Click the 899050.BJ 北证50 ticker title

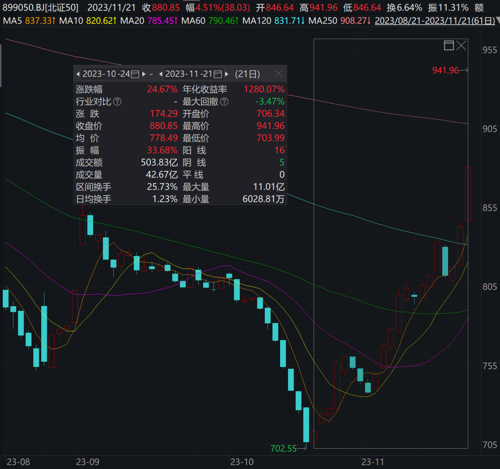pyautogui.click(x=41, y=7)
